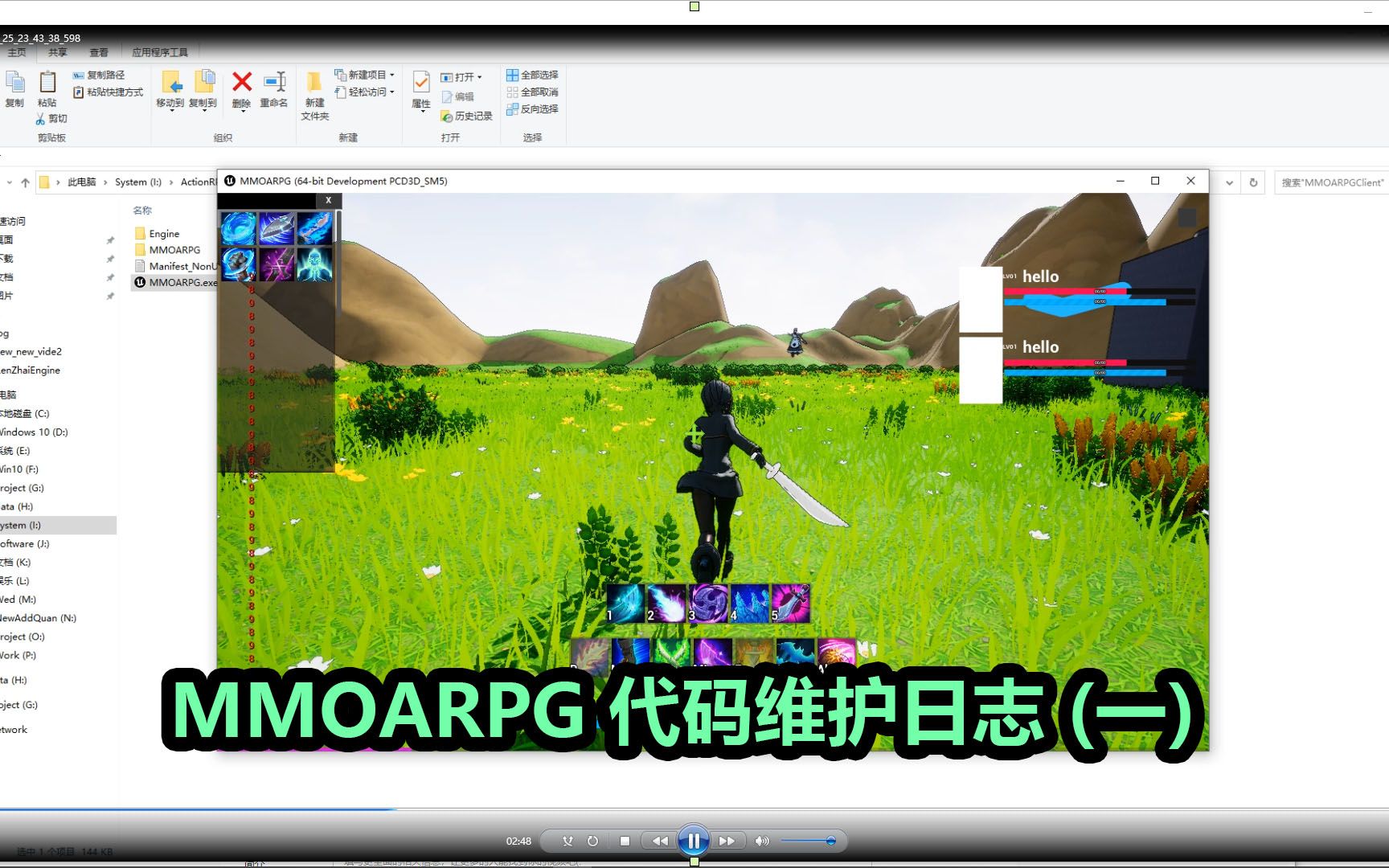Click the fast forward next button

pos(727,841)
